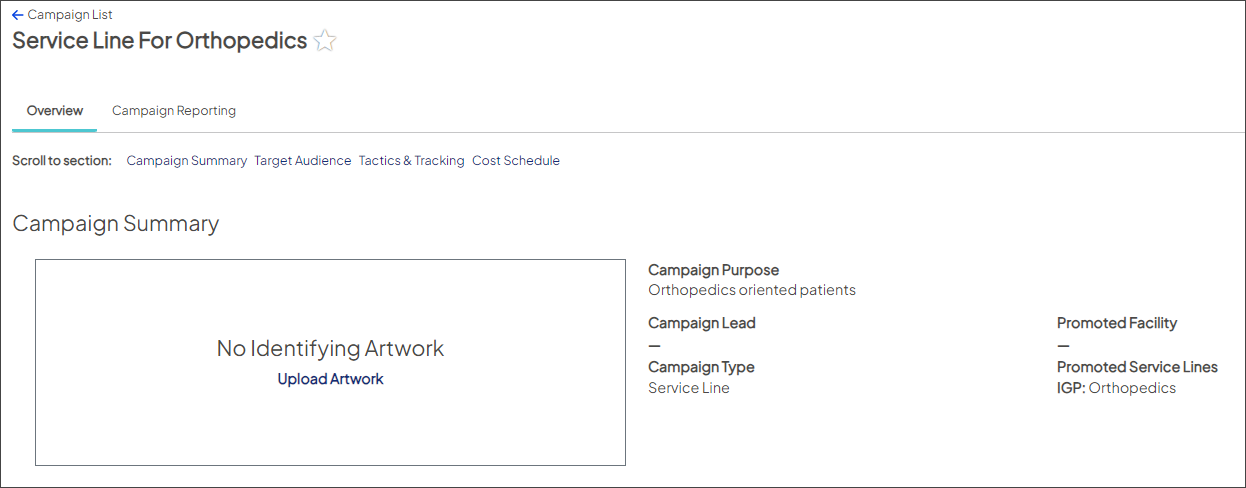Go back to Campaign List

[70, 15]
